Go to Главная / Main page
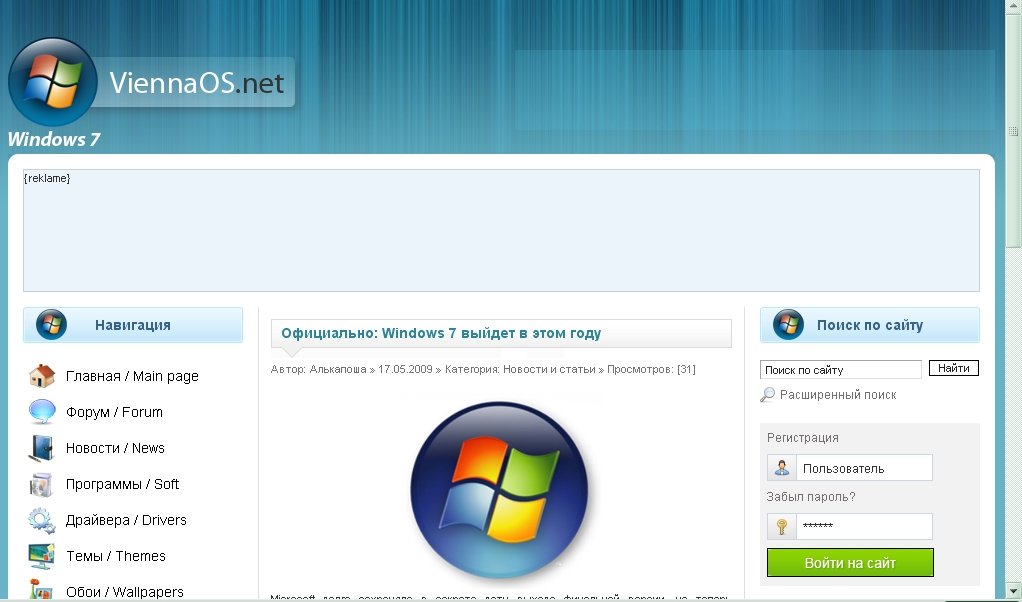This screenshot has height=602, width=1022. click(x=132, y=376)
